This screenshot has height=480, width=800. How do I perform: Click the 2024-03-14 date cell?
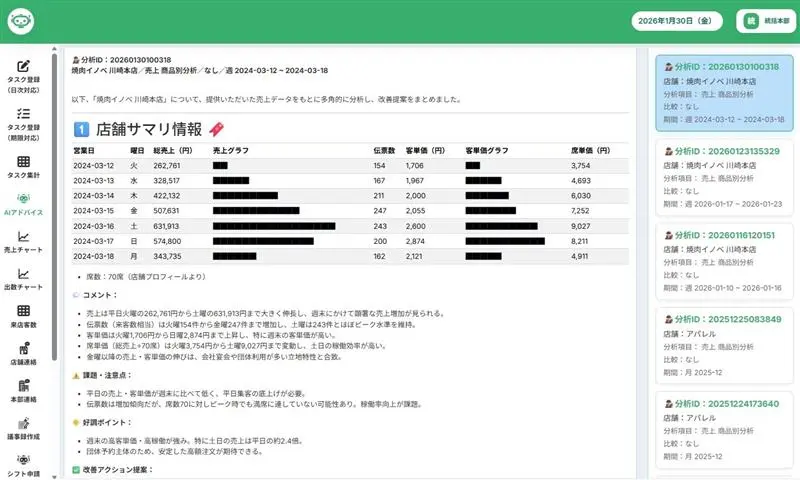(94, 196)
